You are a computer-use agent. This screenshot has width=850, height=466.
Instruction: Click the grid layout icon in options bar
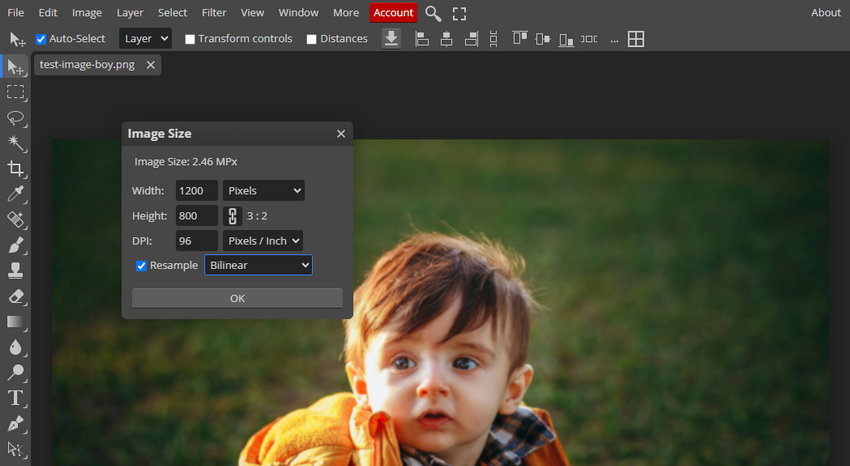tap(636, 39)
